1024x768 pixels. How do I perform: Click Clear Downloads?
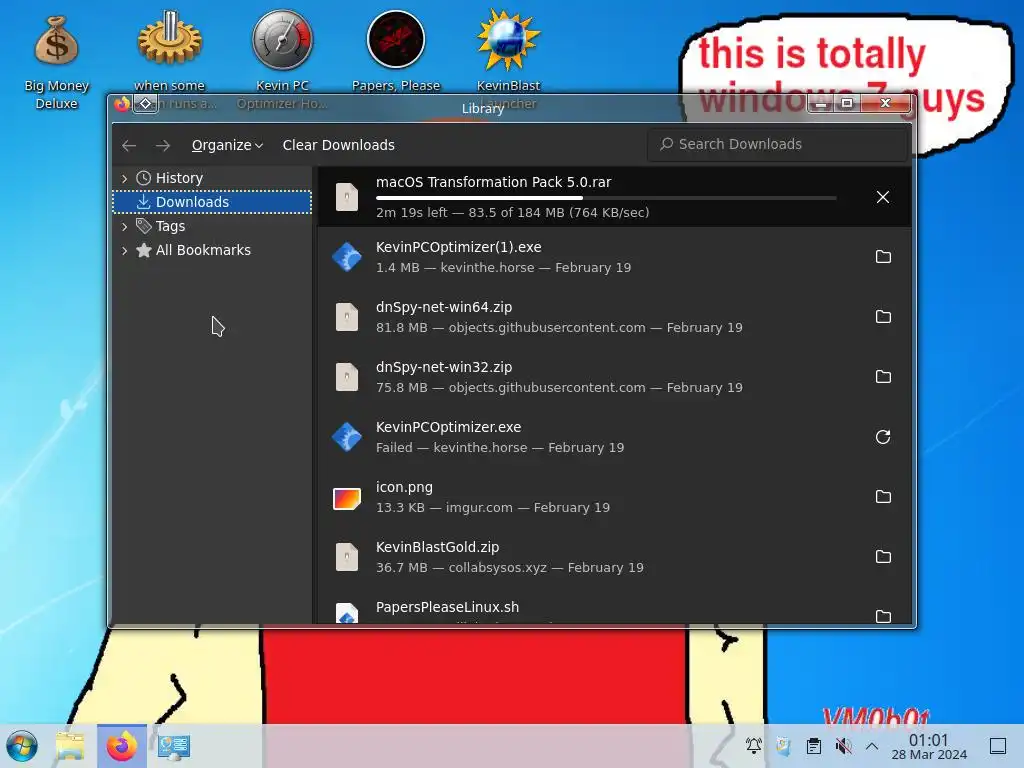click(338, 145)
